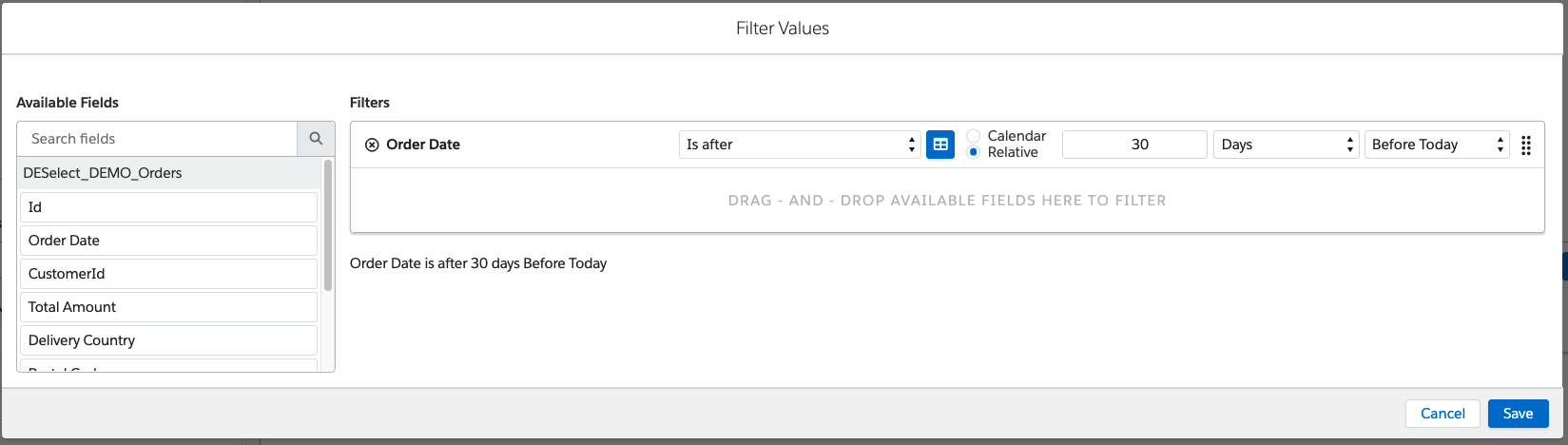Choose the CustomerId field
The image size is (1568, 445).
[168, 274]
